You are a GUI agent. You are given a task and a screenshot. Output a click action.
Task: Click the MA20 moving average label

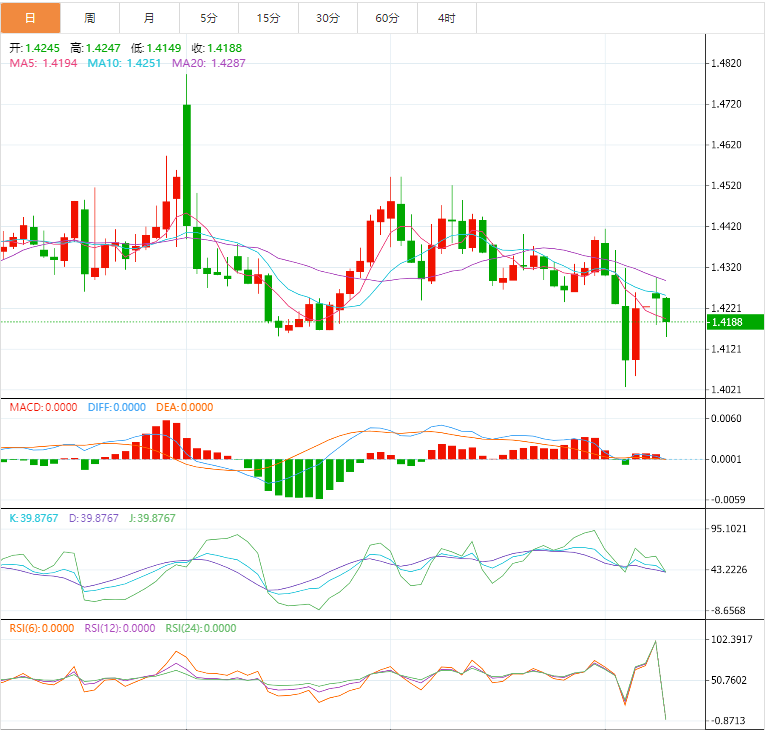tap(209, 63)
